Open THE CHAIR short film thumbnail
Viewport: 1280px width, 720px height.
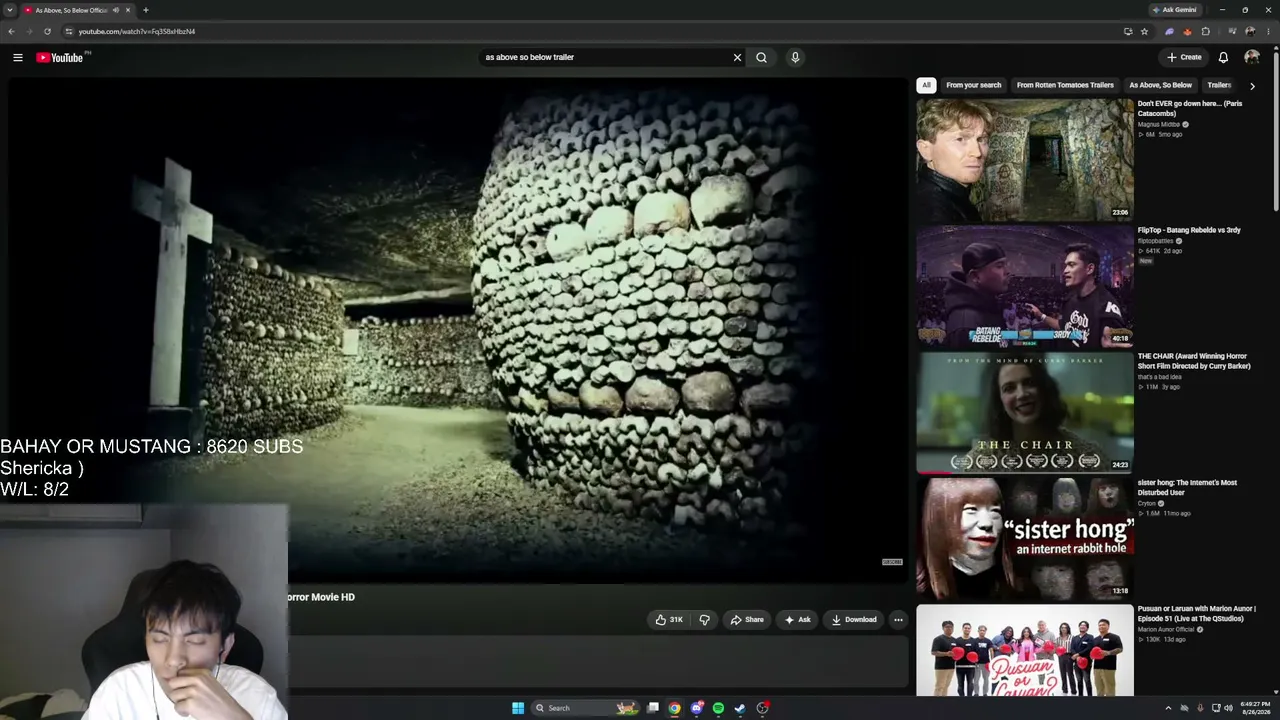click(1025, 412)
